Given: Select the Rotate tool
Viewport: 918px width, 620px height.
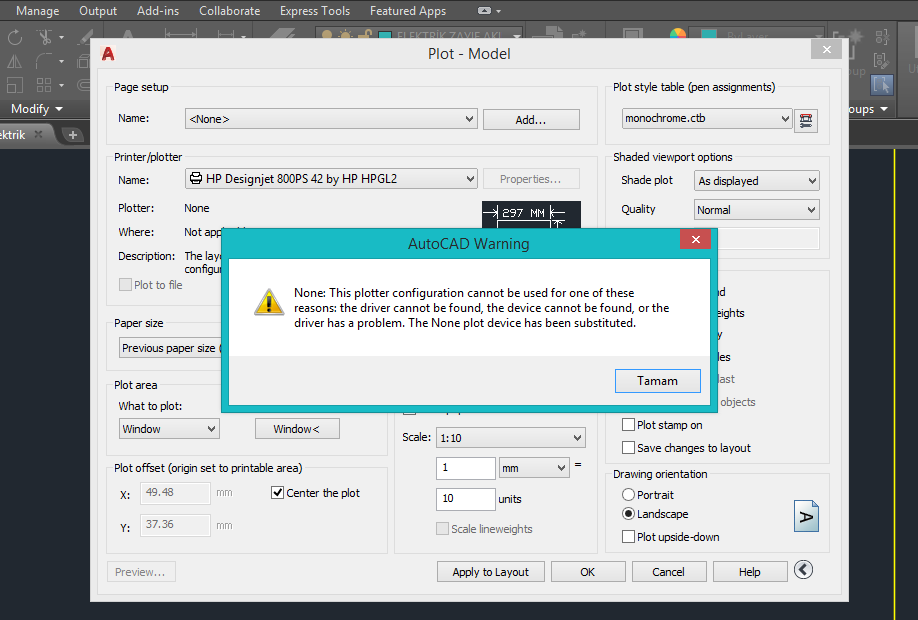Looking at the screenshot, I should point(15,37).
